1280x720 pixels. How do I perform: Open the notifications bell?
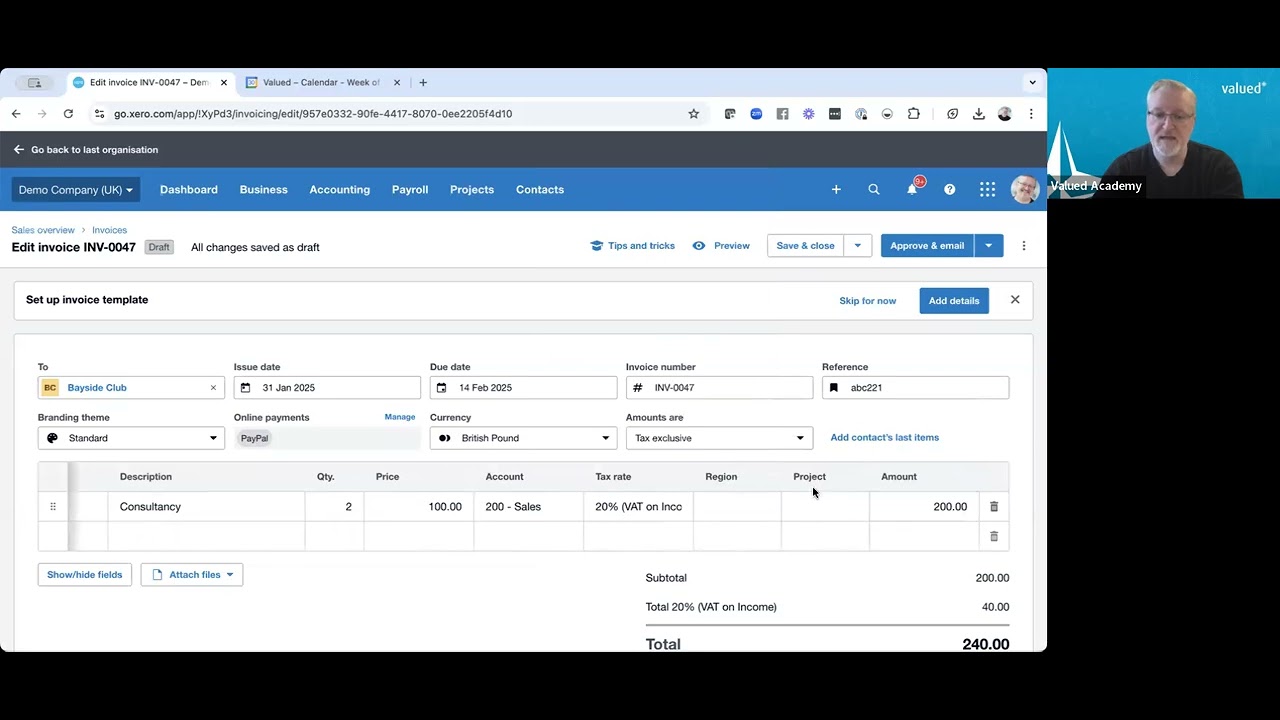(912, 189)
